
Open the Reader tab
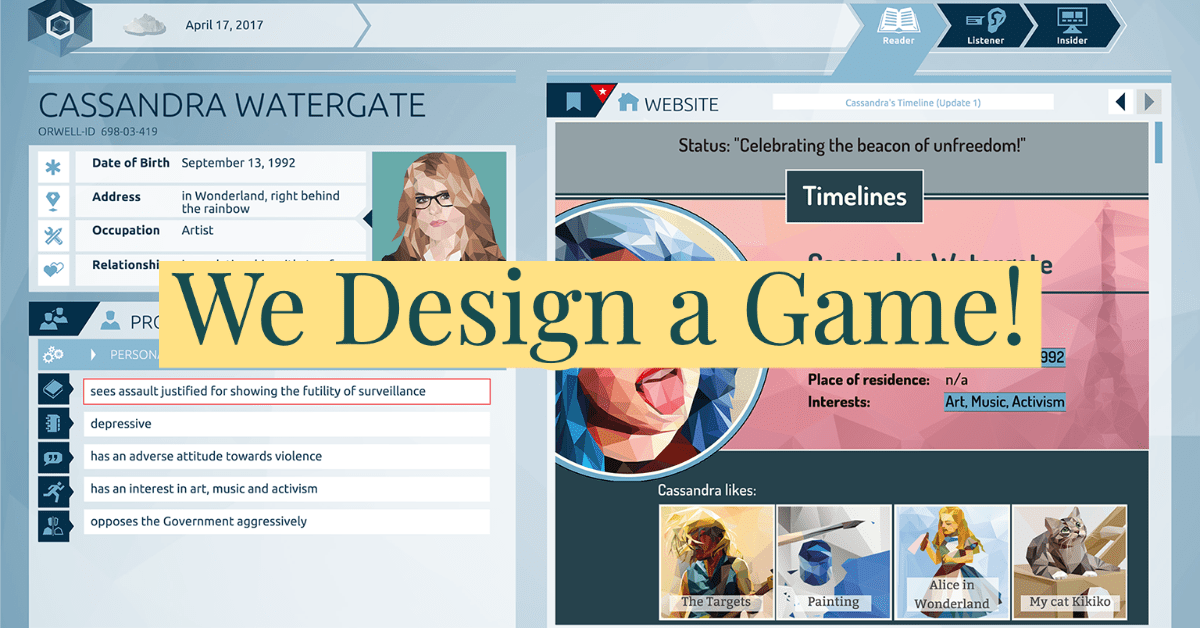(897, 25)
